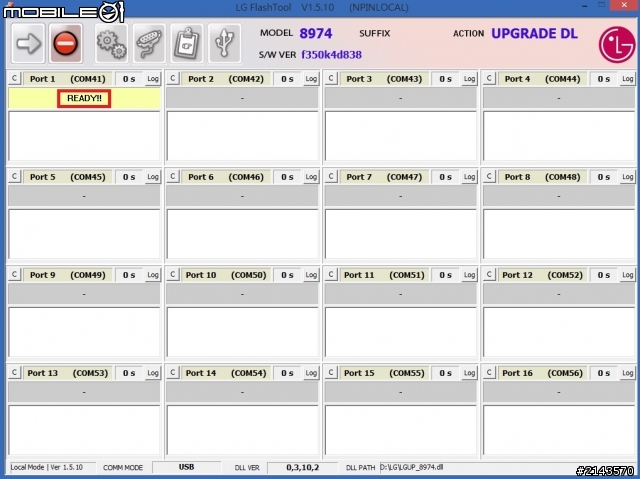Open the Log for Port 16
The height and width of the screenshot is (479, 640).
(x=628, y=373)
